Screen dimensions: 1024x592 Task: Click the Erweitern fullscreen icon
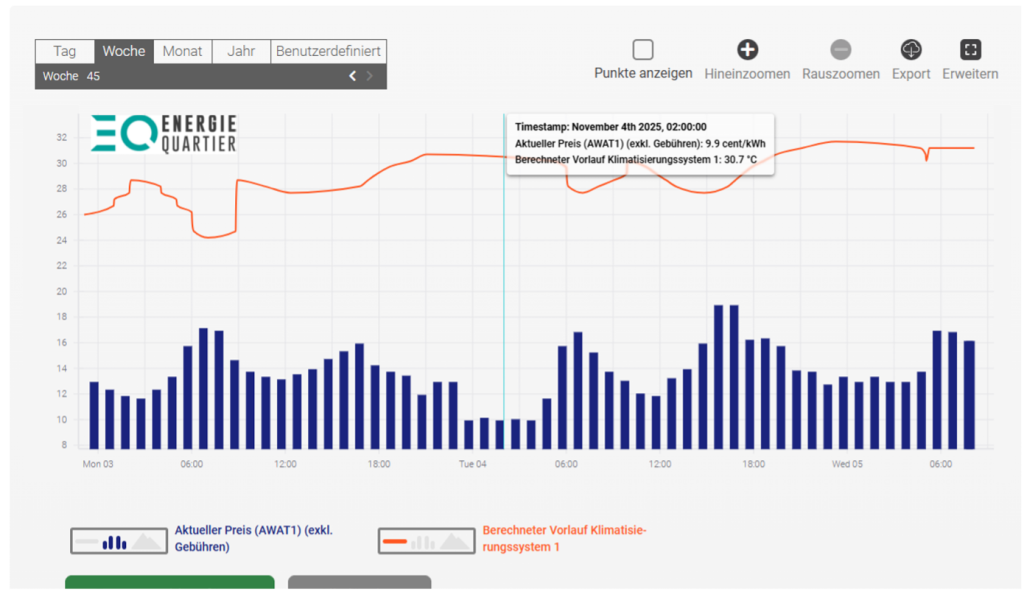click(970, 50)
